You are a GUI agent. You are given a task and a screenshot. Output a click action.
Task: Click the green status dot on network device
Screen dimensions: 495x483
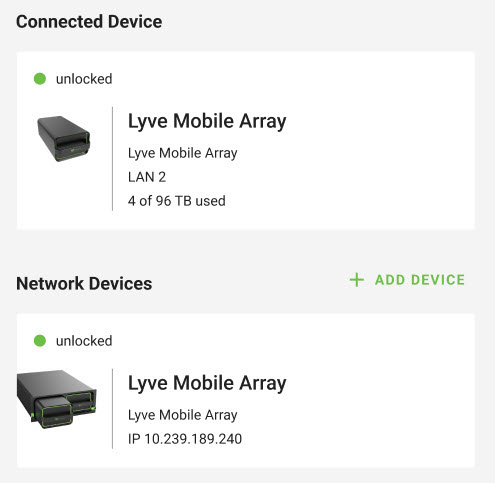[x=40, y=341]
